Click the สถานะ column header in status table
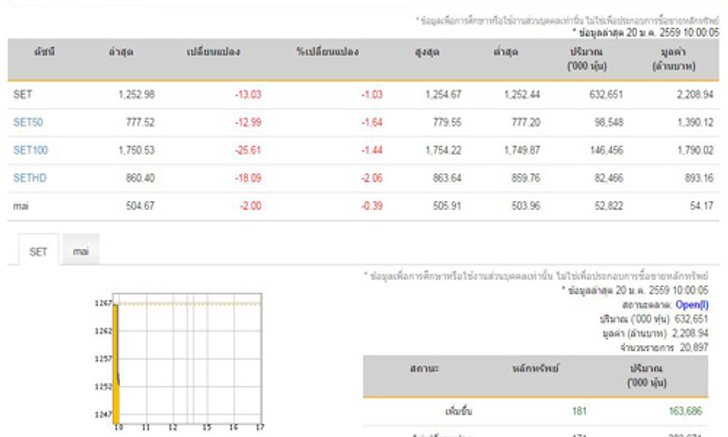 pos(424,368)
